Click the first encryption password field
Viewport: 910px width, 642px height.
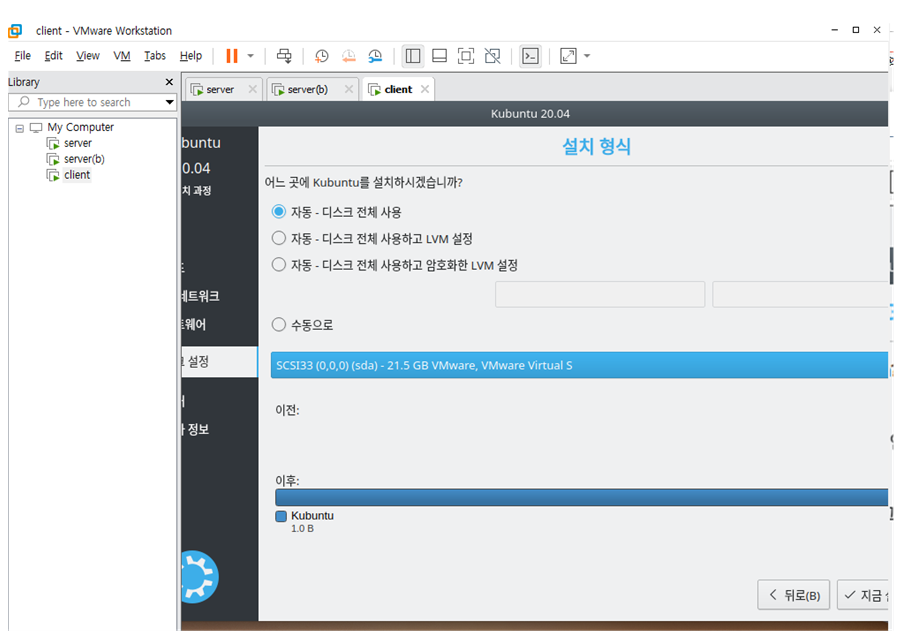pyautogui.click(x=600, y=294)
